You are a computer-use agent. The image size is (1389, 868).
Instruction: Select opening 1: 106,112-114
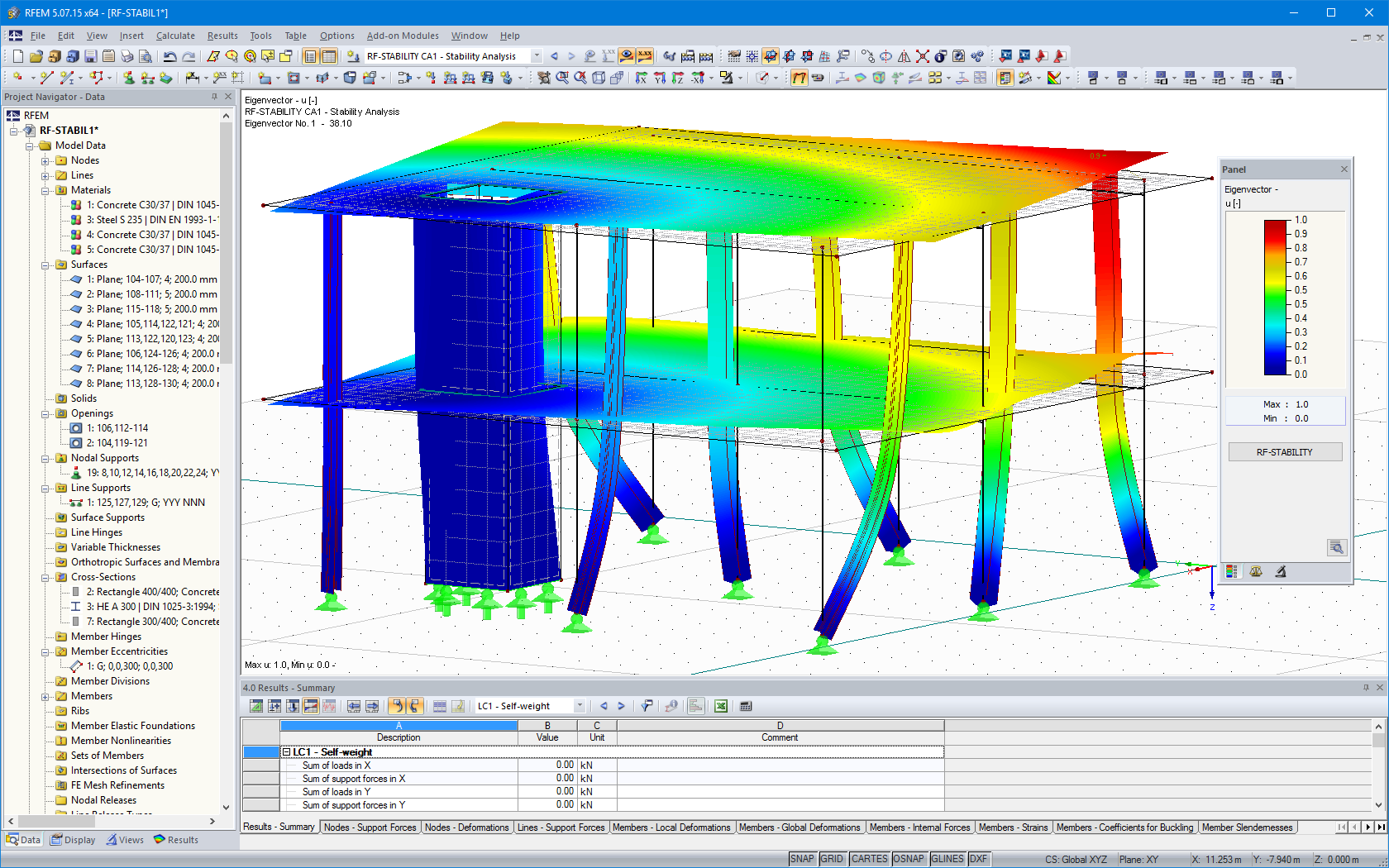[x=117, y=428]
